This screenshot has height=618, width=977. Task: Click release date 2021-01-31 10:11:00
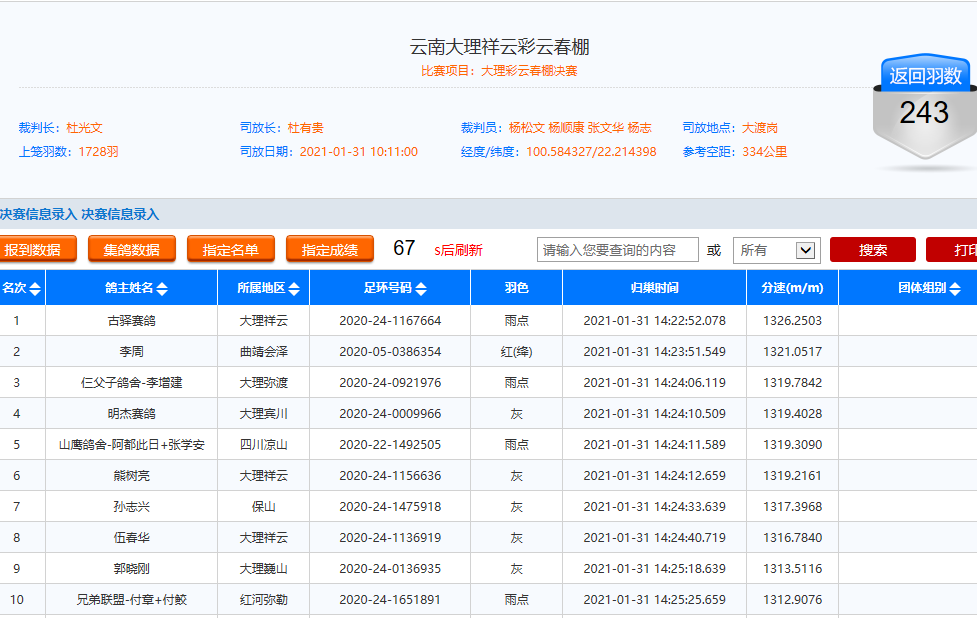(358, 152)
